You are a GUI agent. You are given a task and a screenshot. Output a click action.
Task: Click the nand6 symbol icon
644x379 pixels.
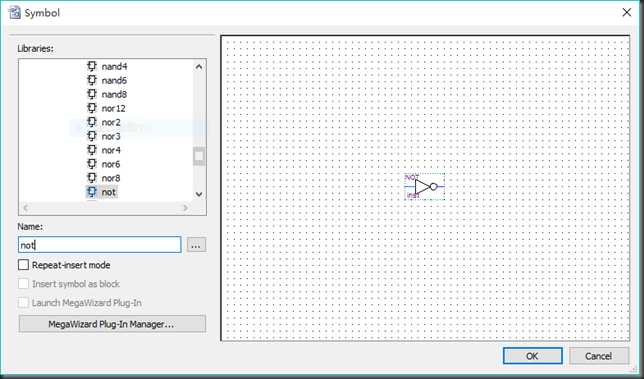[x=92, y=80]
